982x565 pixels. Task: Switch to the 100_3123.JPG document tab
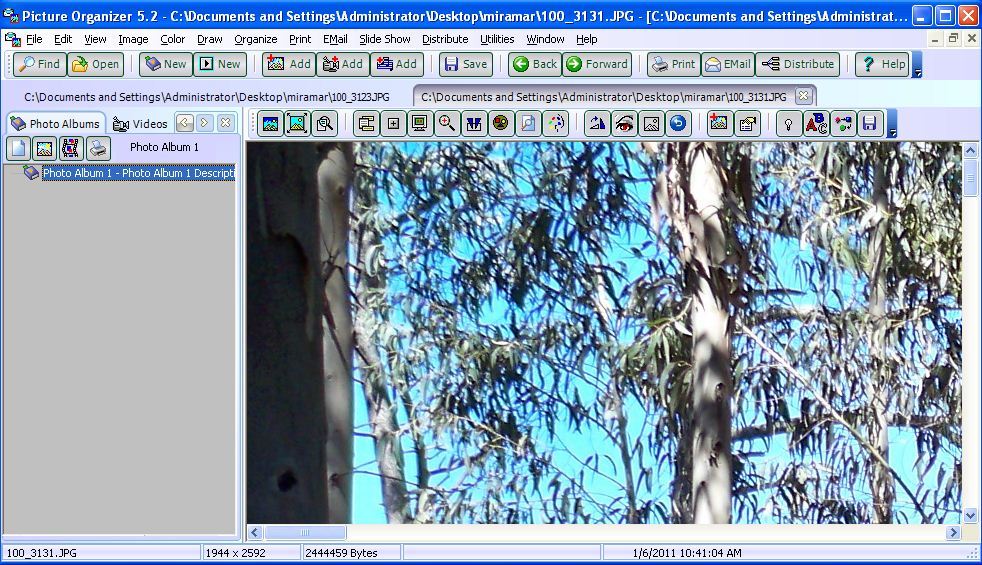[207, 97]
